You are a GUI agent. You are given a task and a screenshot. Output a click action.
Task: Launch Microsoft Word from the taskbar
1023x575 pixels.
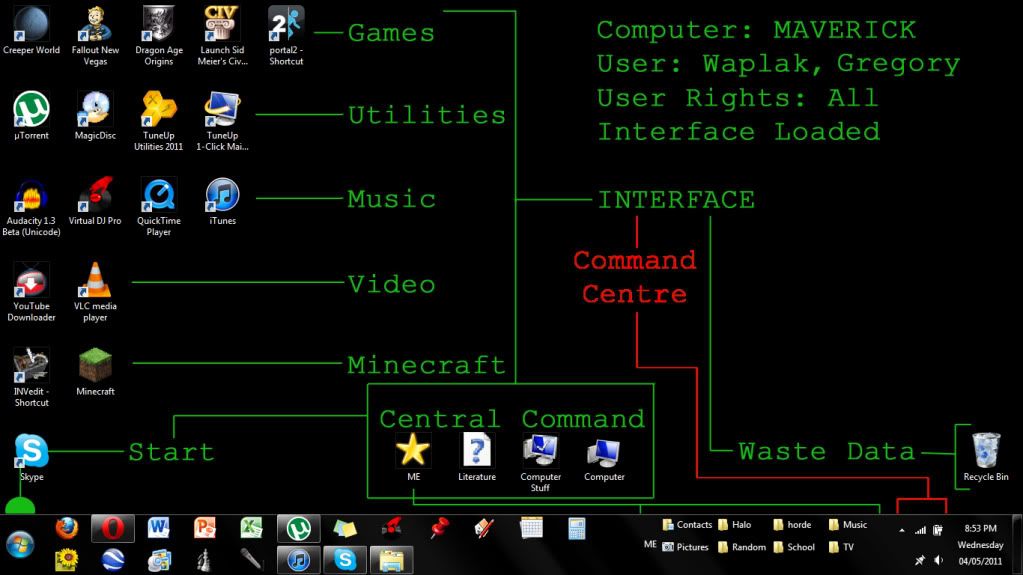click(159, 528)
